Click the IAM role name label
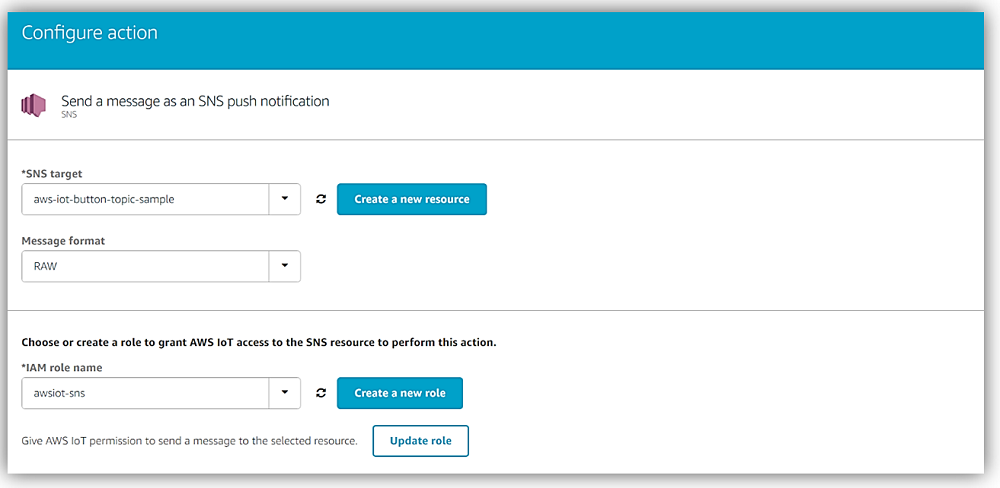 (x=61, y=367)
